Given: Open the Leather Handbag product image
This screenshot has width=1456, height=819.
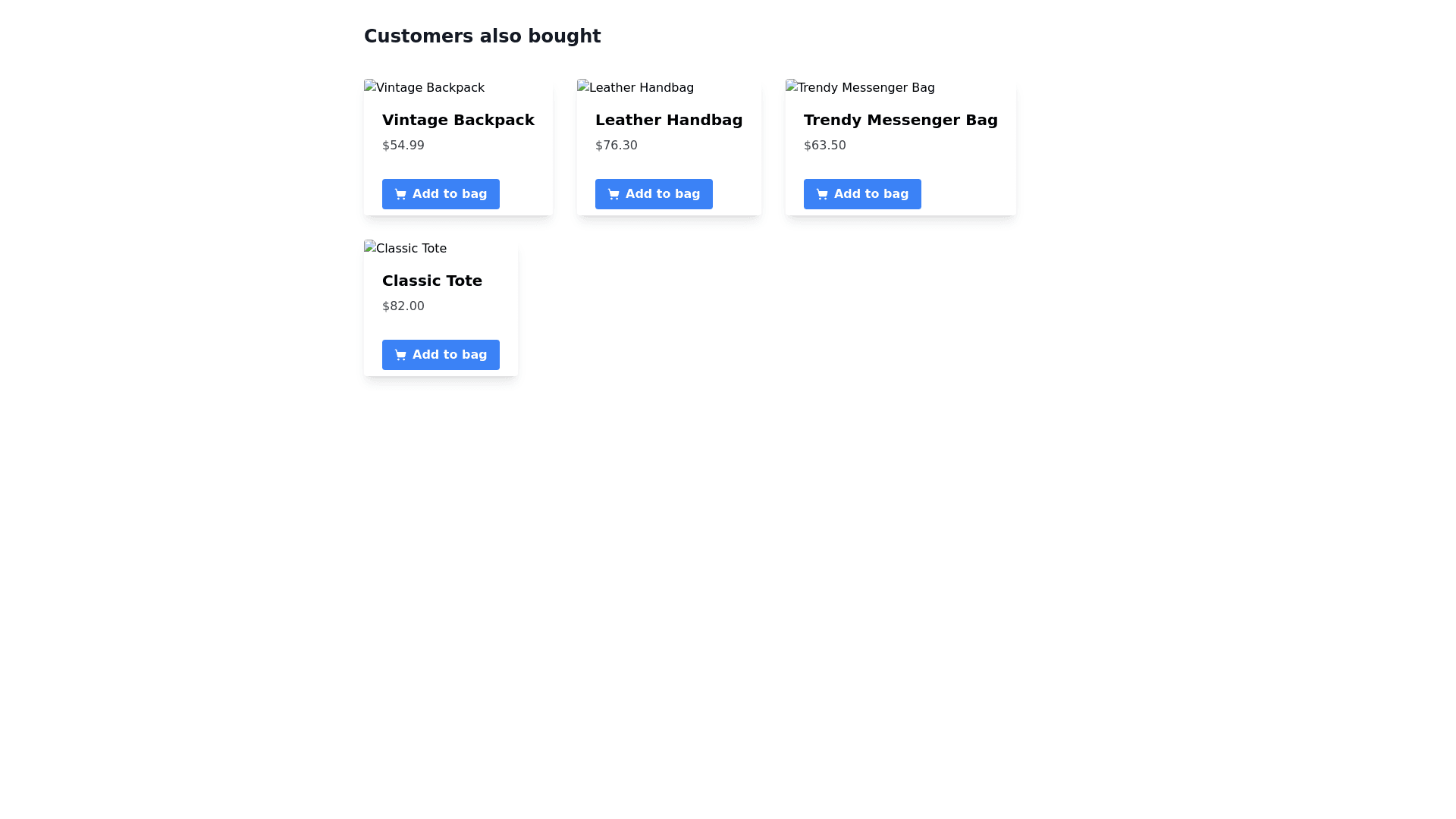Looking at the screenshot, I should click(635, 88).
